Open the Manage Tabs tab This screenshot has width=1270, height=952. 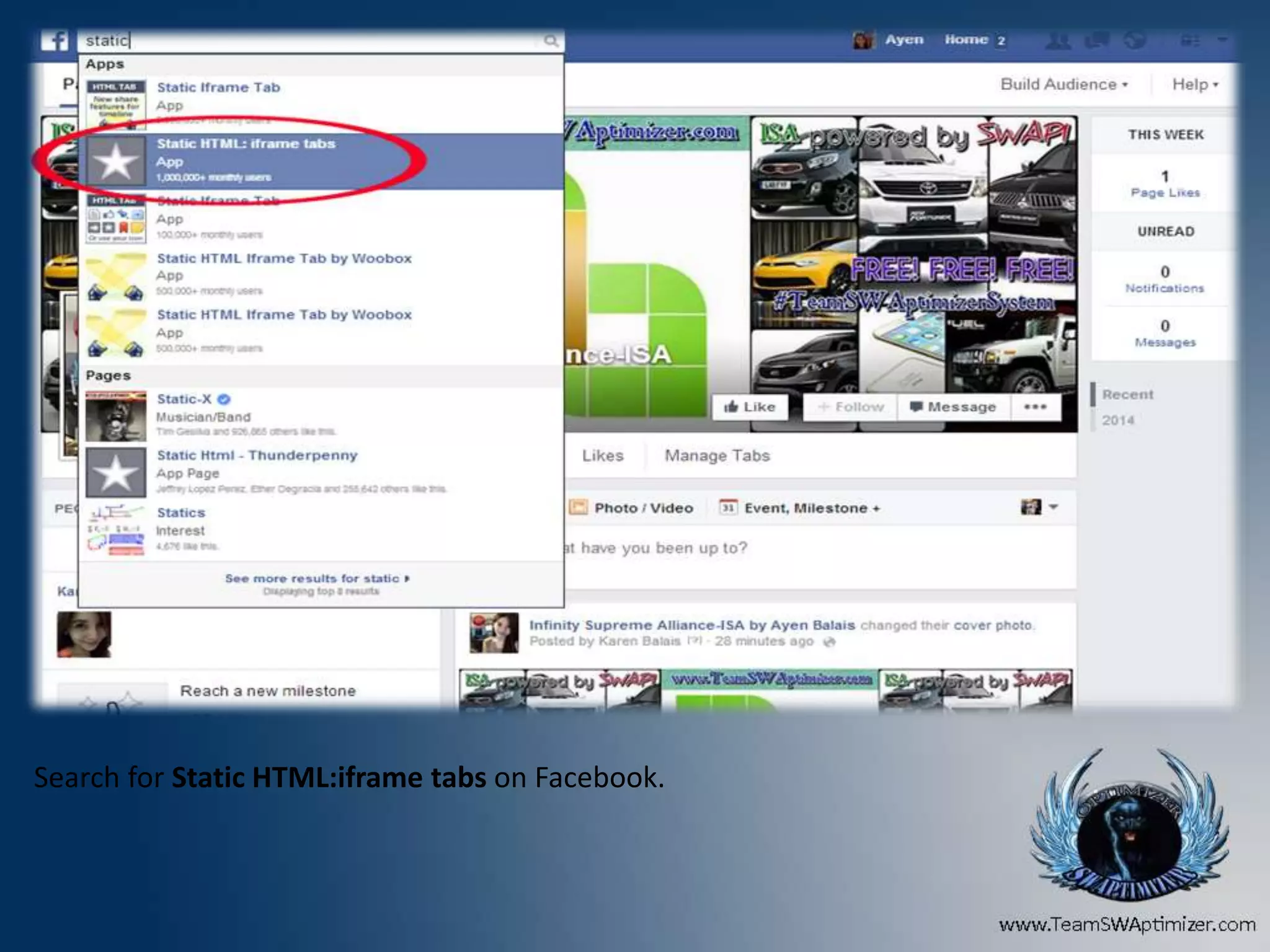[x=717, y=456]
